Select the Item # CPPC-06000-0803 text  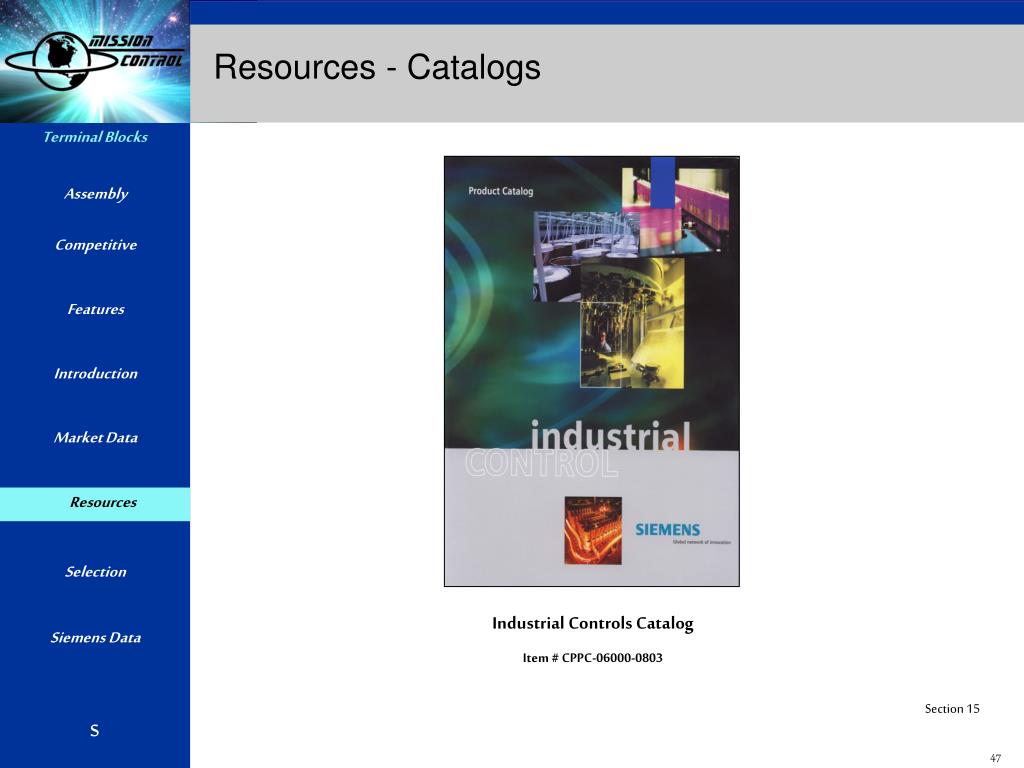[592, 658]
